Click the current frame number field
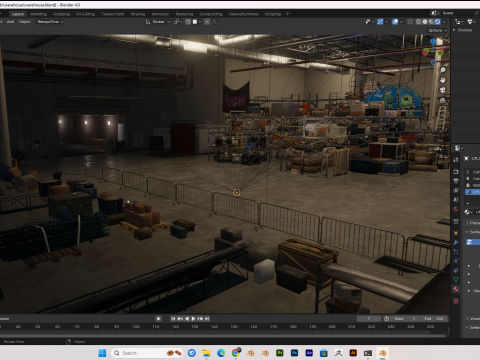This screenshot has width=480, height=360. [x=369, y=319]
